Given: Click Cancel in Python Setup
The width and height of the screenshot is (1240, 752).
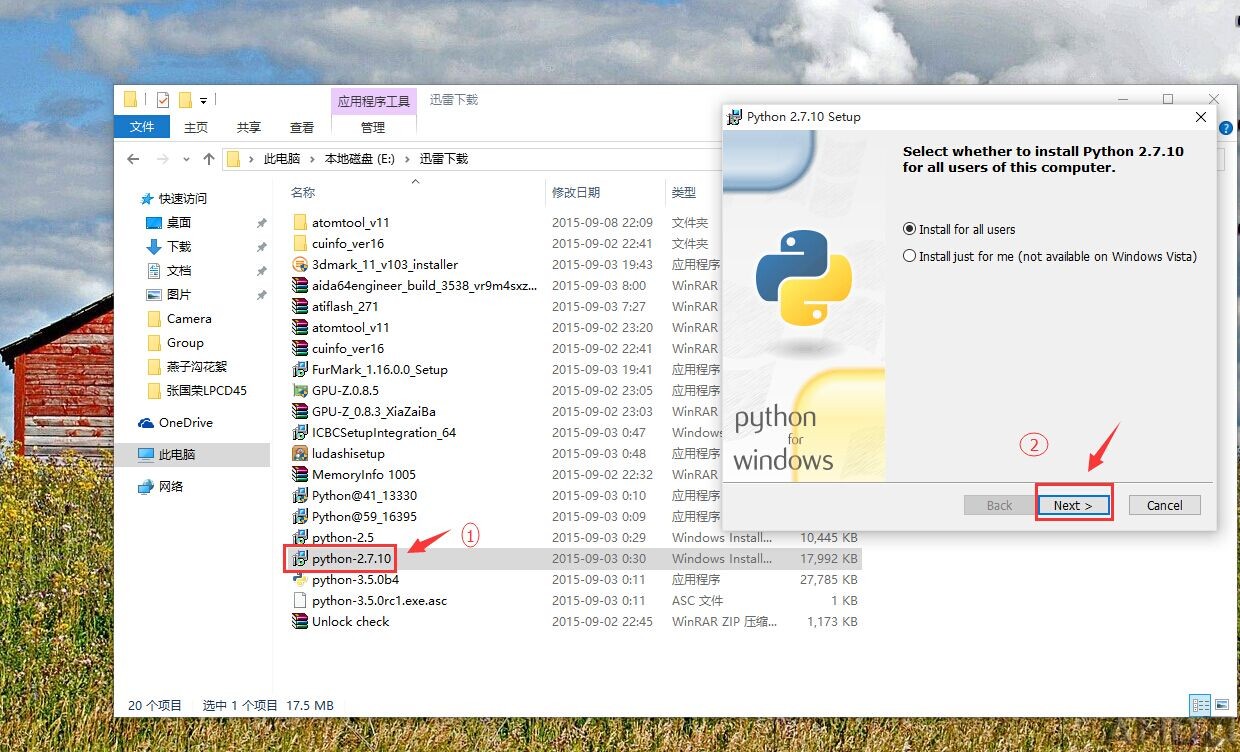Looking at the screenshot, I should tap(1165, 505).
